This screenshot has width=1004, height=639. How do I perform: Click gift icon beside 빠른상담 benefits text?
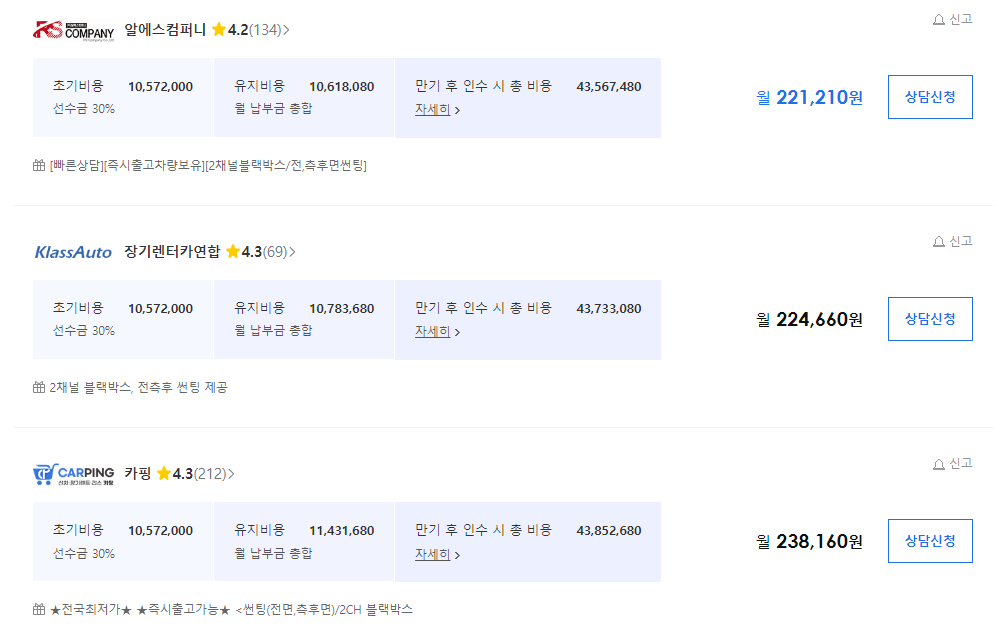tap(39, 165)
